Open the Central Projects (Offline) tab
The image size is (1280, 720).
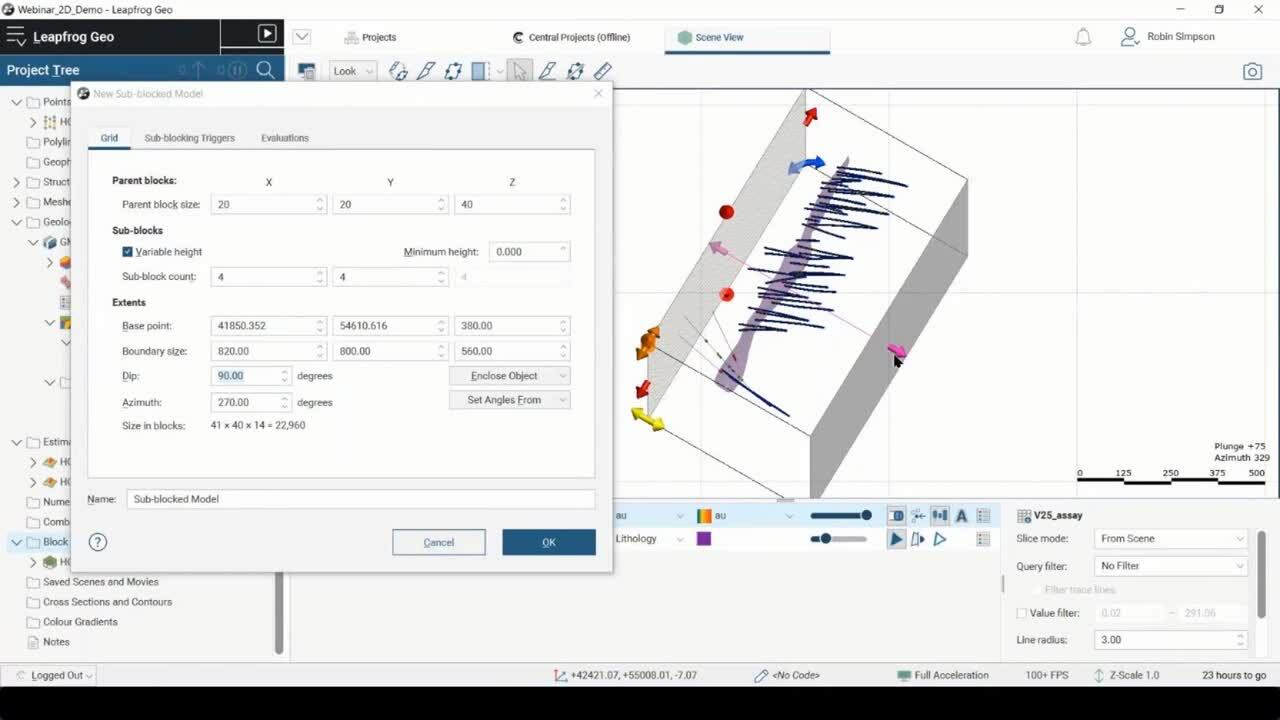coord(571,37)
